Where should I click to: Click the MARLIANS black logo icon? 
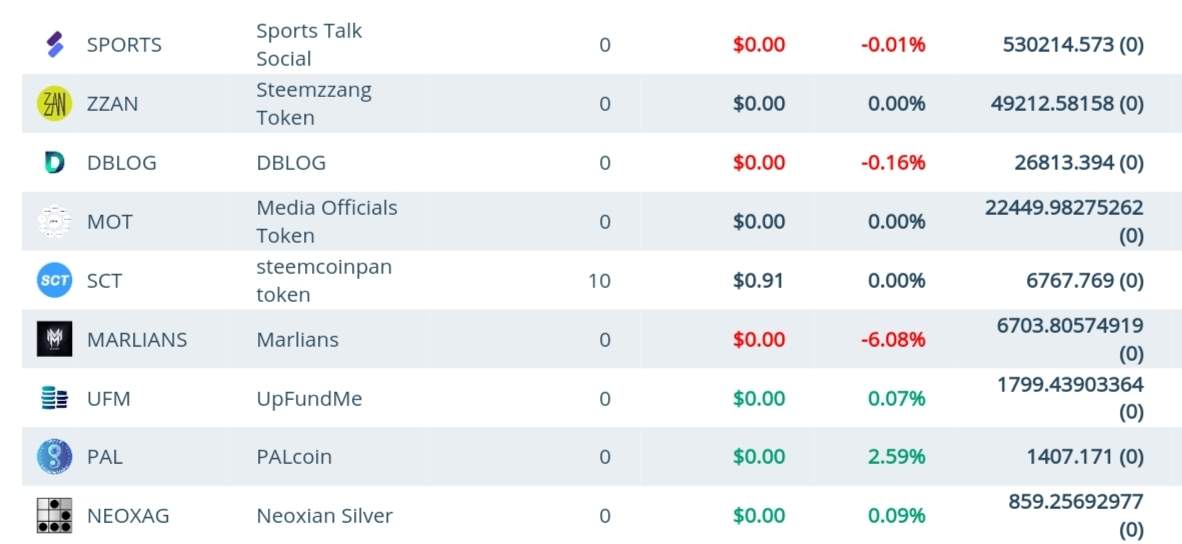tap(54, 339)
